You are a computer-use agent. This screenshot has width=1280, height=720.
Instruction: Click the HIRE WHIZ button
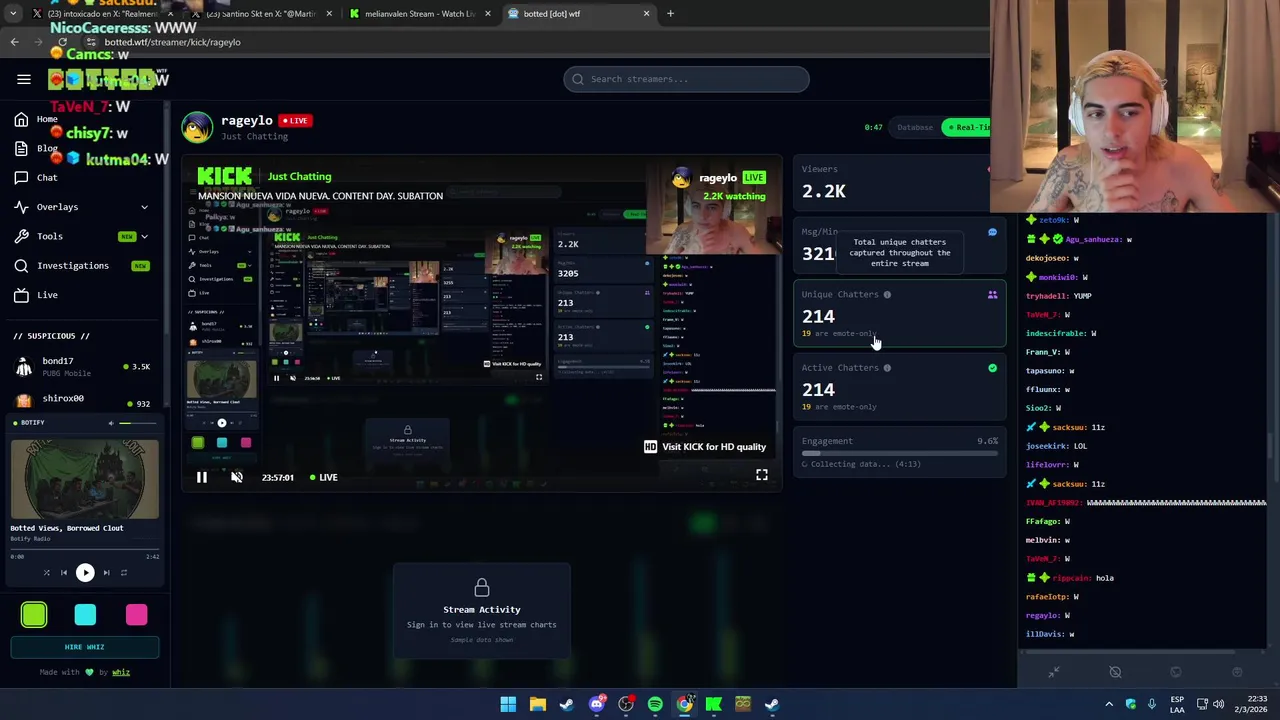[x=85, y=647]
